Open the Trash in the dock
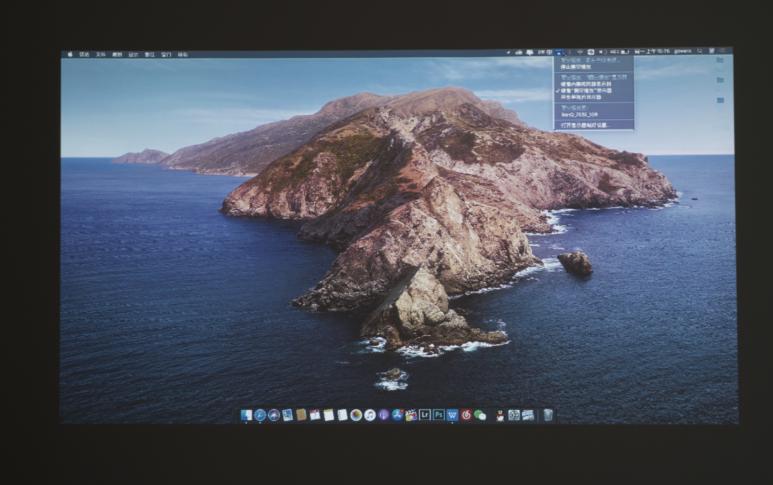 [548, 415]
